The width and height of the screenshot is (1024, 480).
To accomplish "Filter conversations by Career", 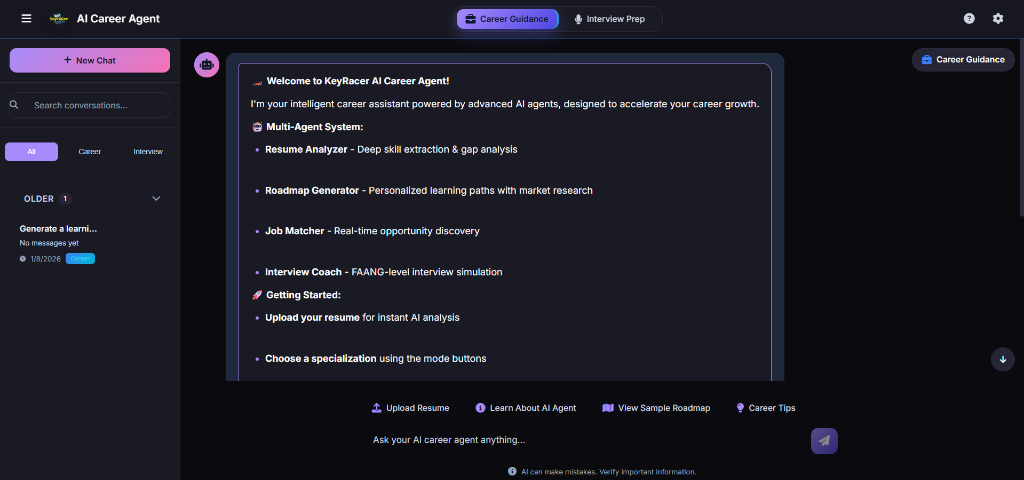I will 89,152.
